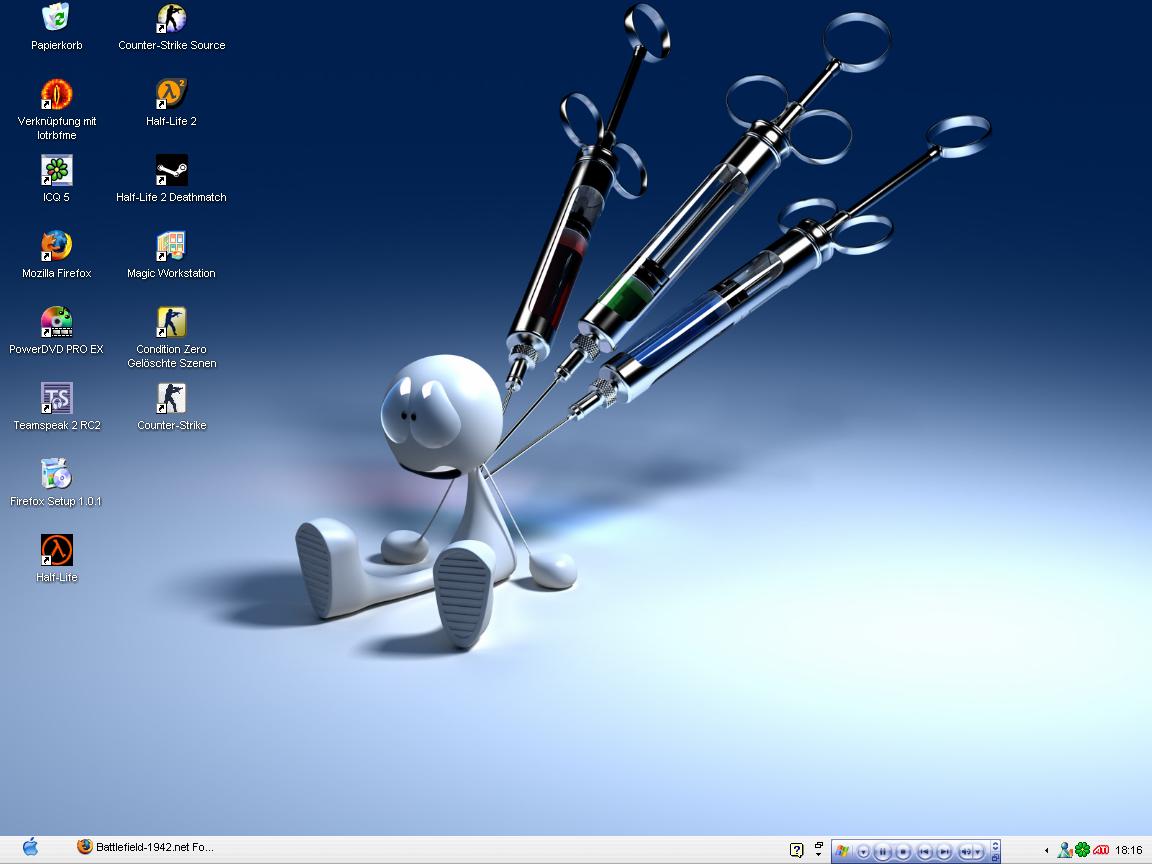1152x864 pixels.
Task: Click the Mozilla Firefox desktop shortcut
Action: click(57, 247)
